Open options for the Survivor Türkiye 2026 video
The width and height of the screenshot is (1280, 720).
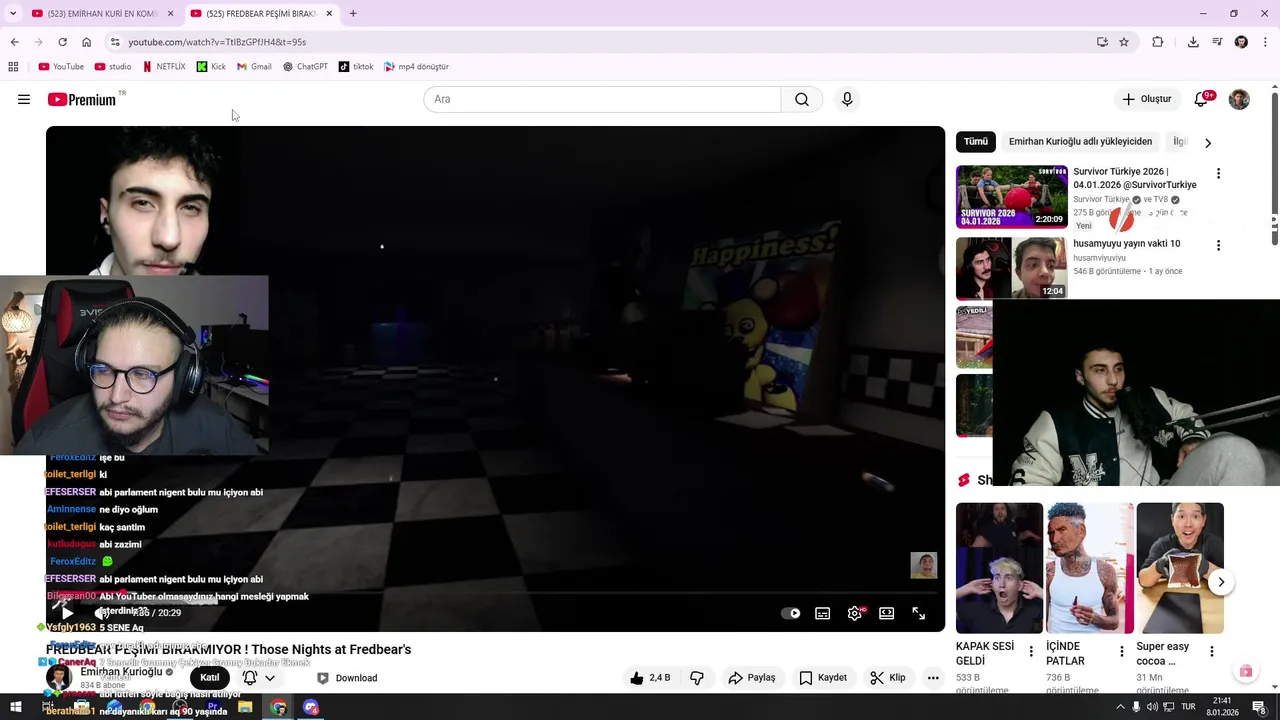pyautogui.click(x=1218, y=173)
